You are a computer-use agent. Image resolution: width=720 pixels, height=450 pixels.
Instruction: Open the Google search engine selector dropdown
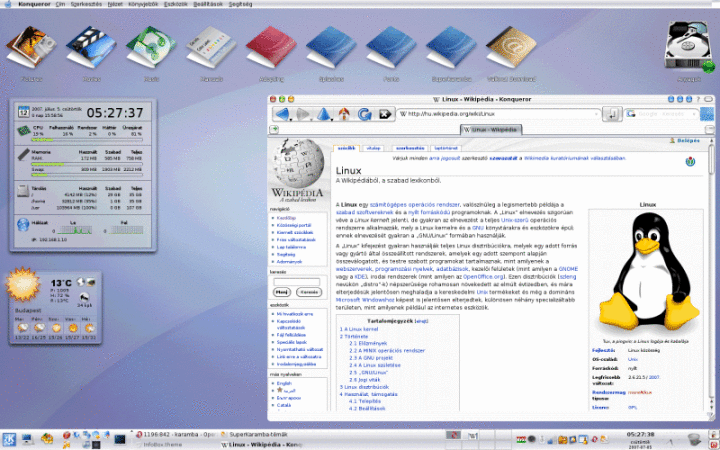(x=633, y=114)
